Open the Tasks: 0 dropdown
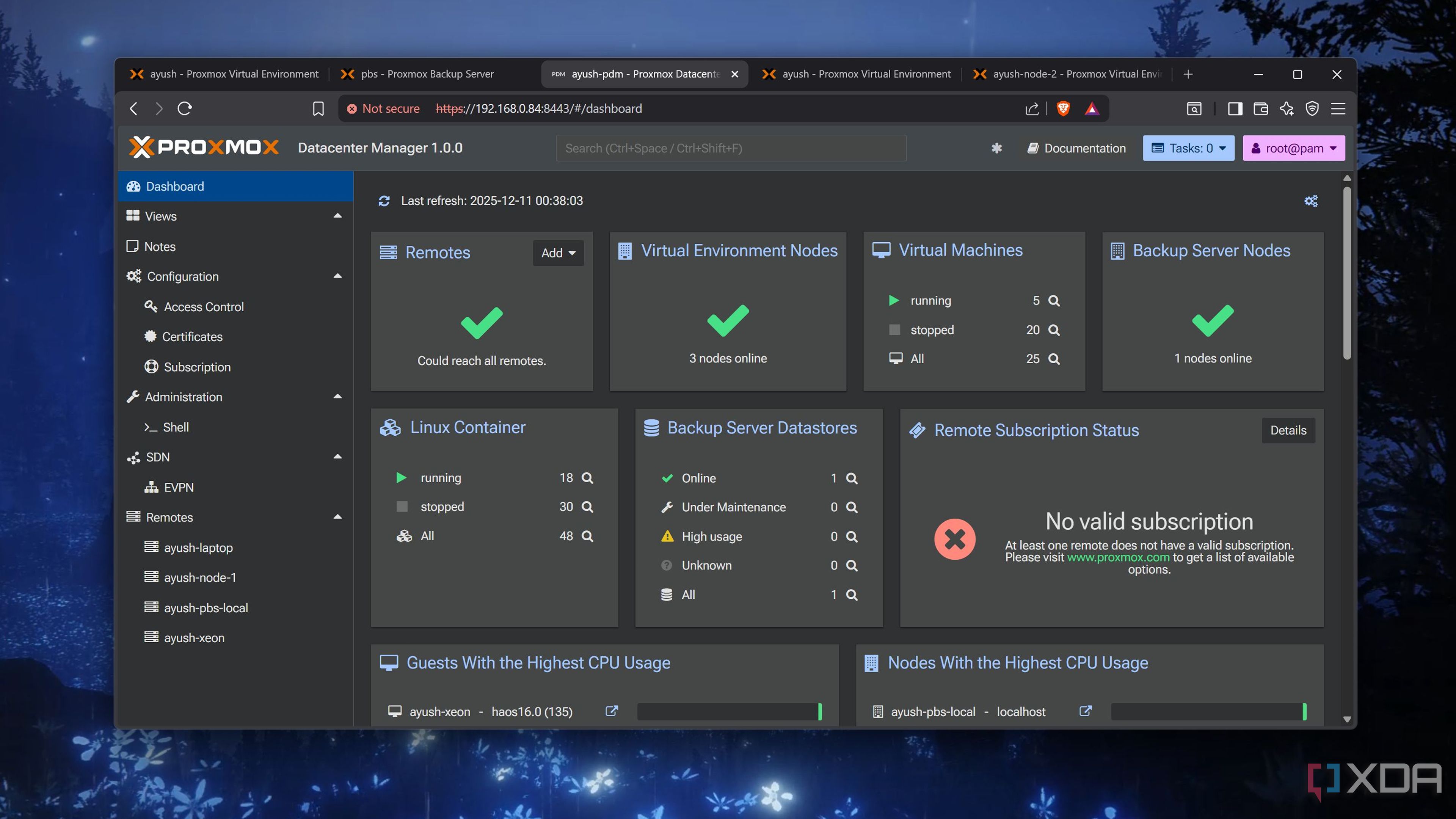The image size is (1456, 819). (1188, 148)
